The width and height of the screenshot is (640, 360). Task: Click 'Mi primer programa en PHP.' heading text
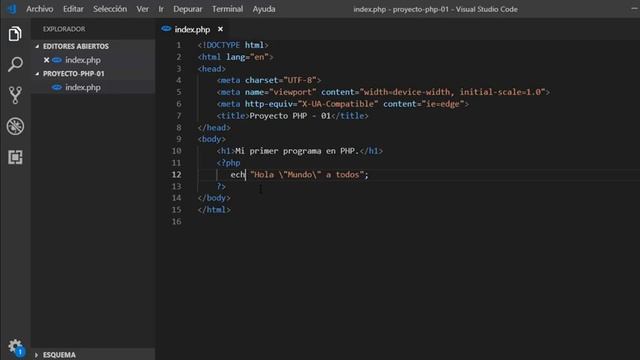tap(297, 151)
